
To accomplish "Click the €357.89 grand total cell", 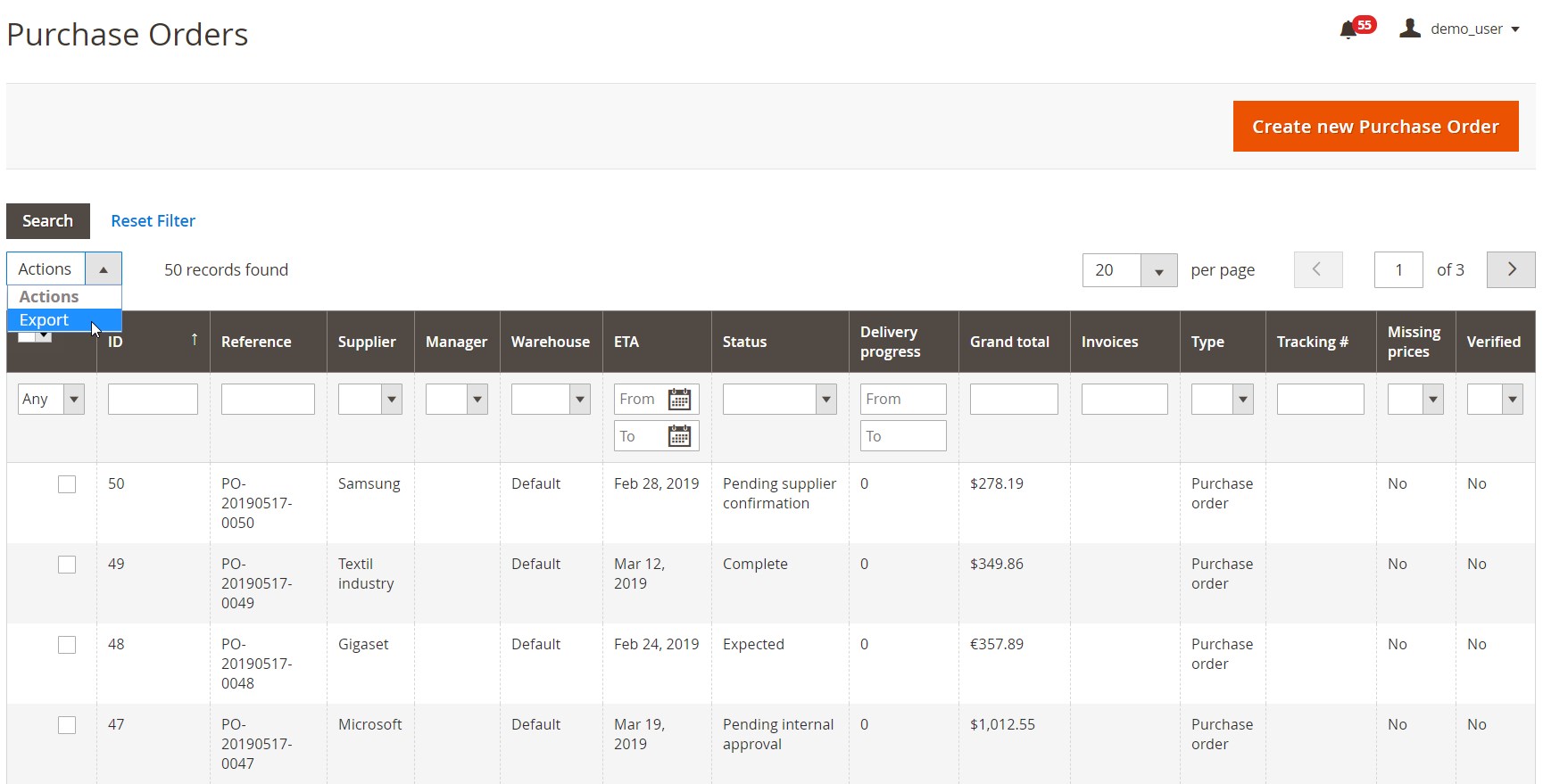I will point(997,644).
